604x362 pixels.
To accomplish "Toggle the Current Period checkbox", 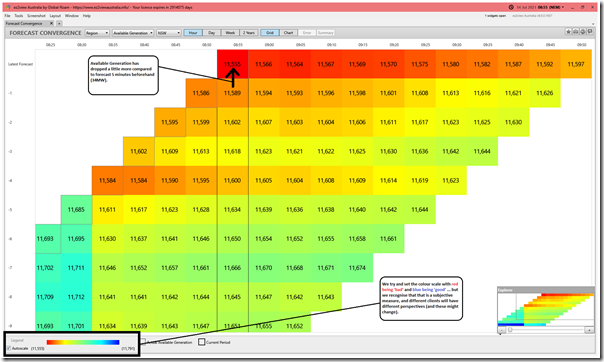I will pos(201,342).
